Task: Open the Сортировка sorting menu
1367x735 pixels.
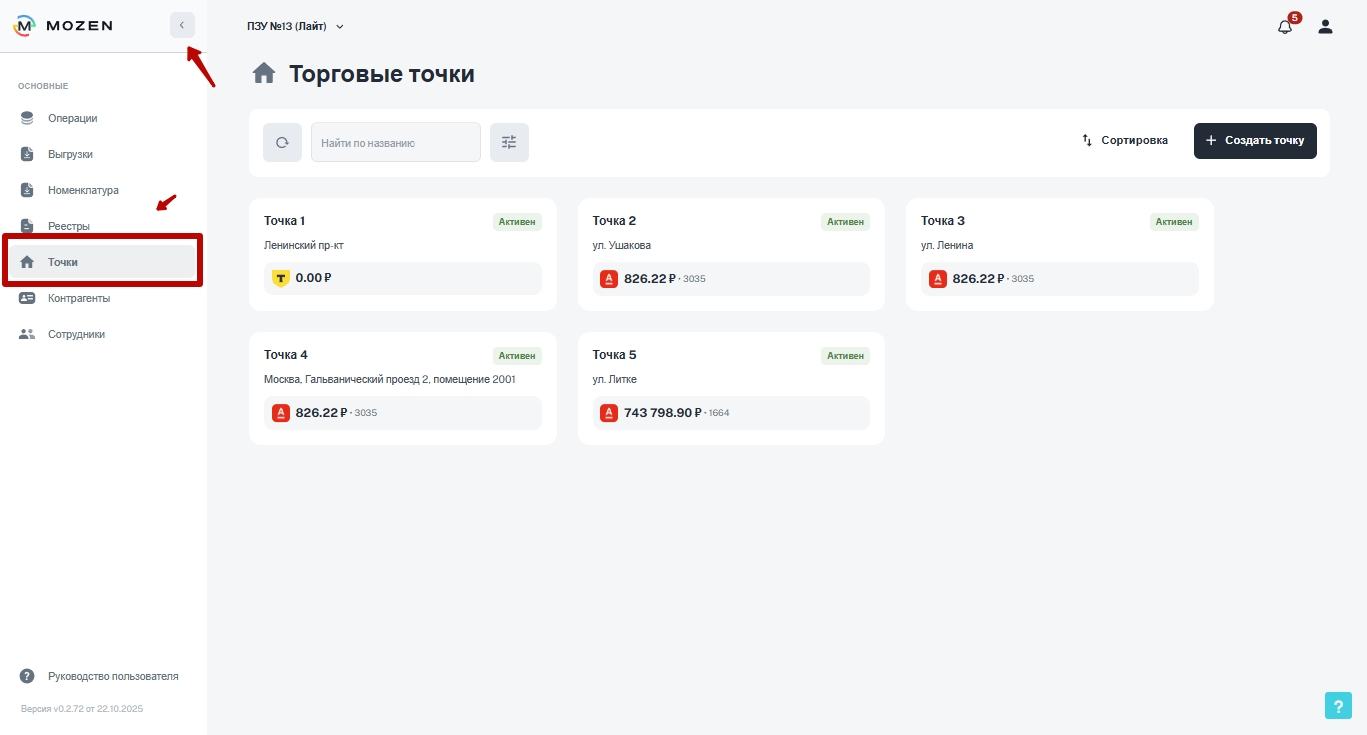Action: (x=1125, y=141)
